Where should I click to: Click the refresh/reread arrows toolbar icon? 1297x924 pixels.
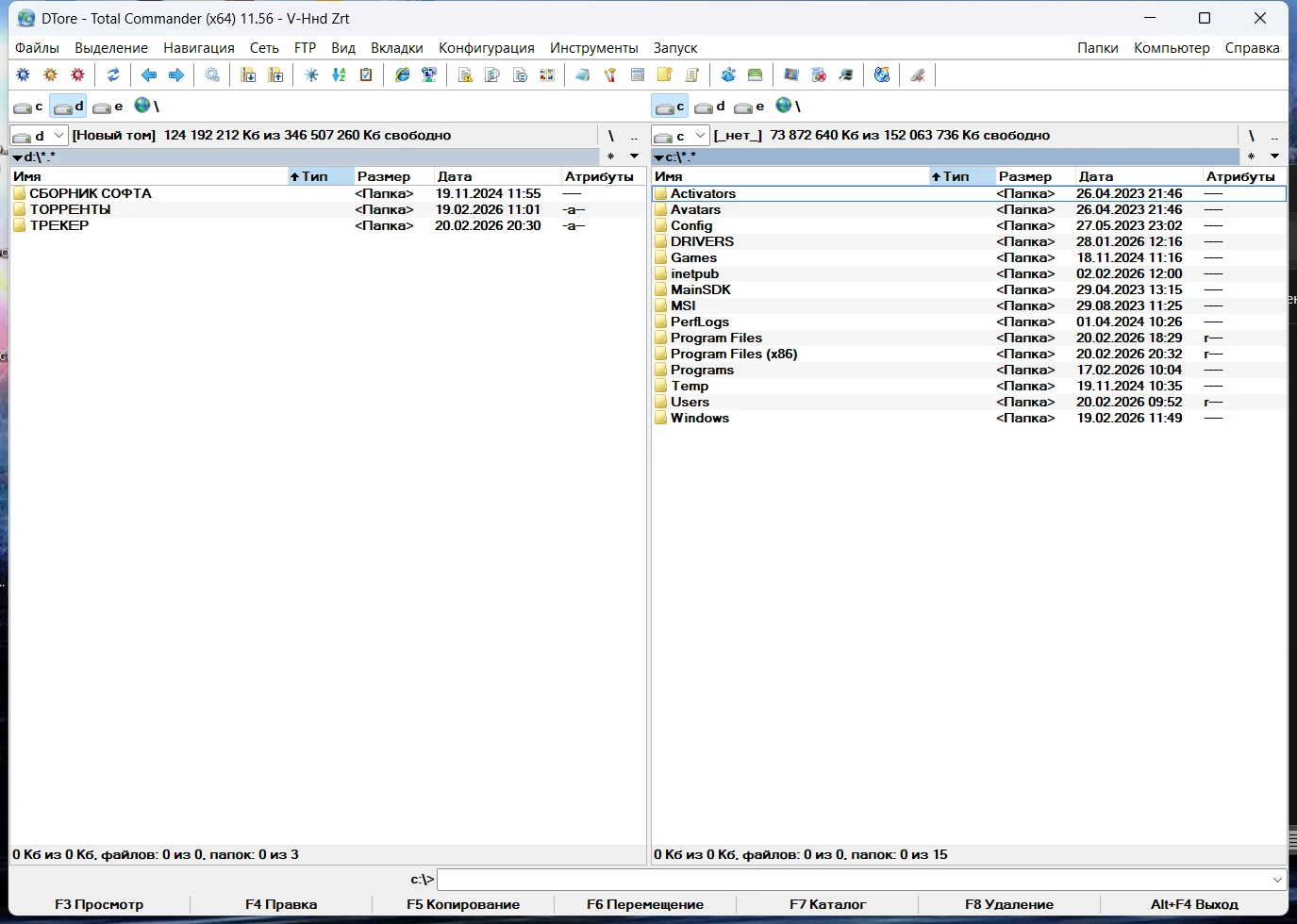point(113,75)
